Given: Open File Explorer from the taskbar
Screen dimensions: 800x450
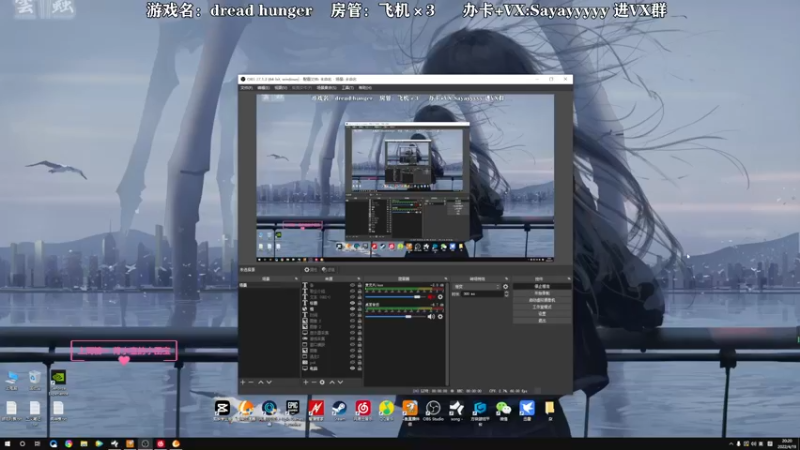Looking at the screenshot, I should [84, 444].
